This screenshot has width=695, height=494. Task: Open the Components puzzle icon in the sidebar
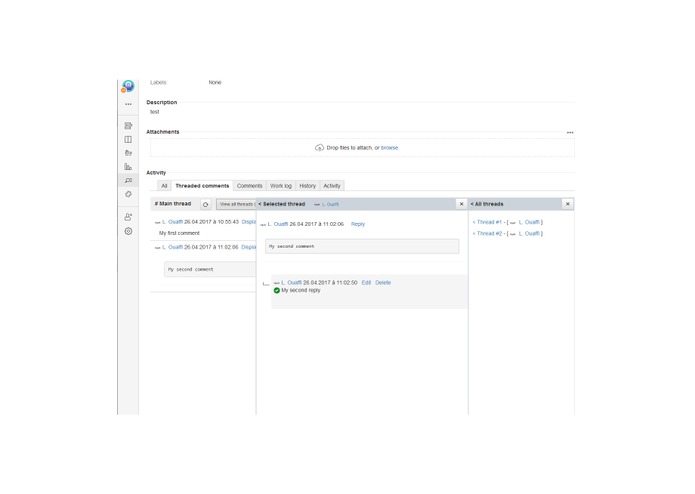pyautogui.click(x=128, y=194)
